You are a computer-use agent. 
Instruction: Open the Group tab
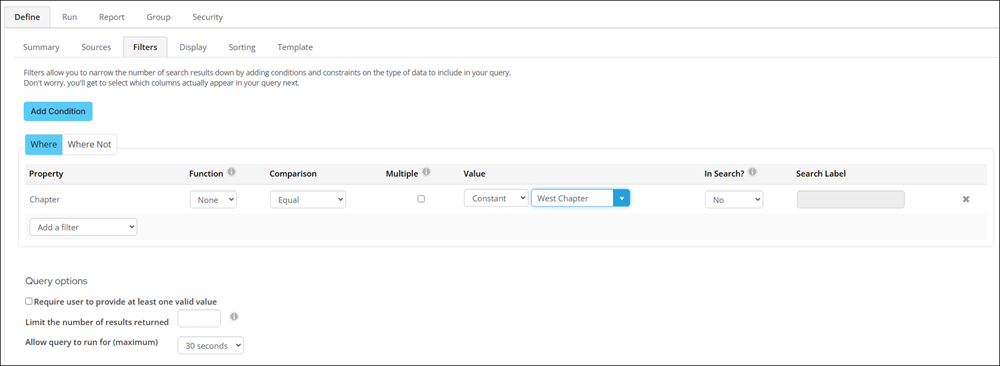click(159, 17)
